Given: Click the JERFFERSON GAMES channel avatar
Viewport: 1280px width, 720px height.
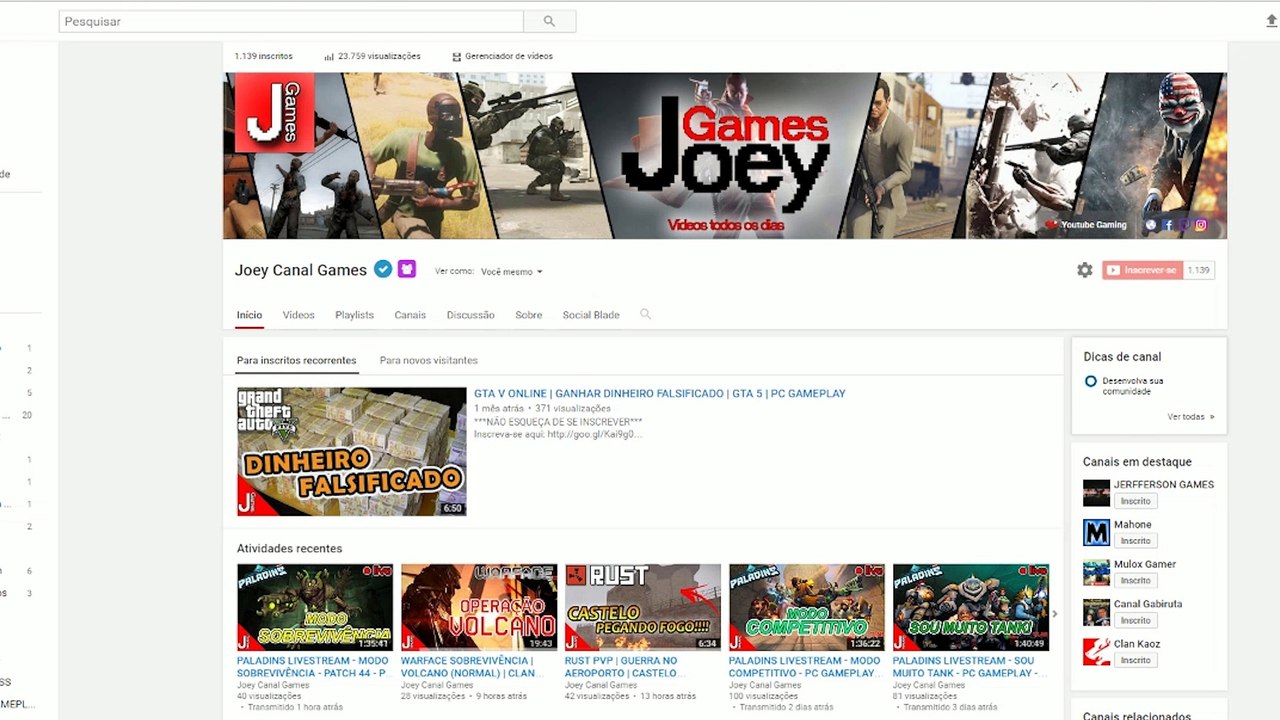Looking at the screenshot, I should [x=1096, y=493].
